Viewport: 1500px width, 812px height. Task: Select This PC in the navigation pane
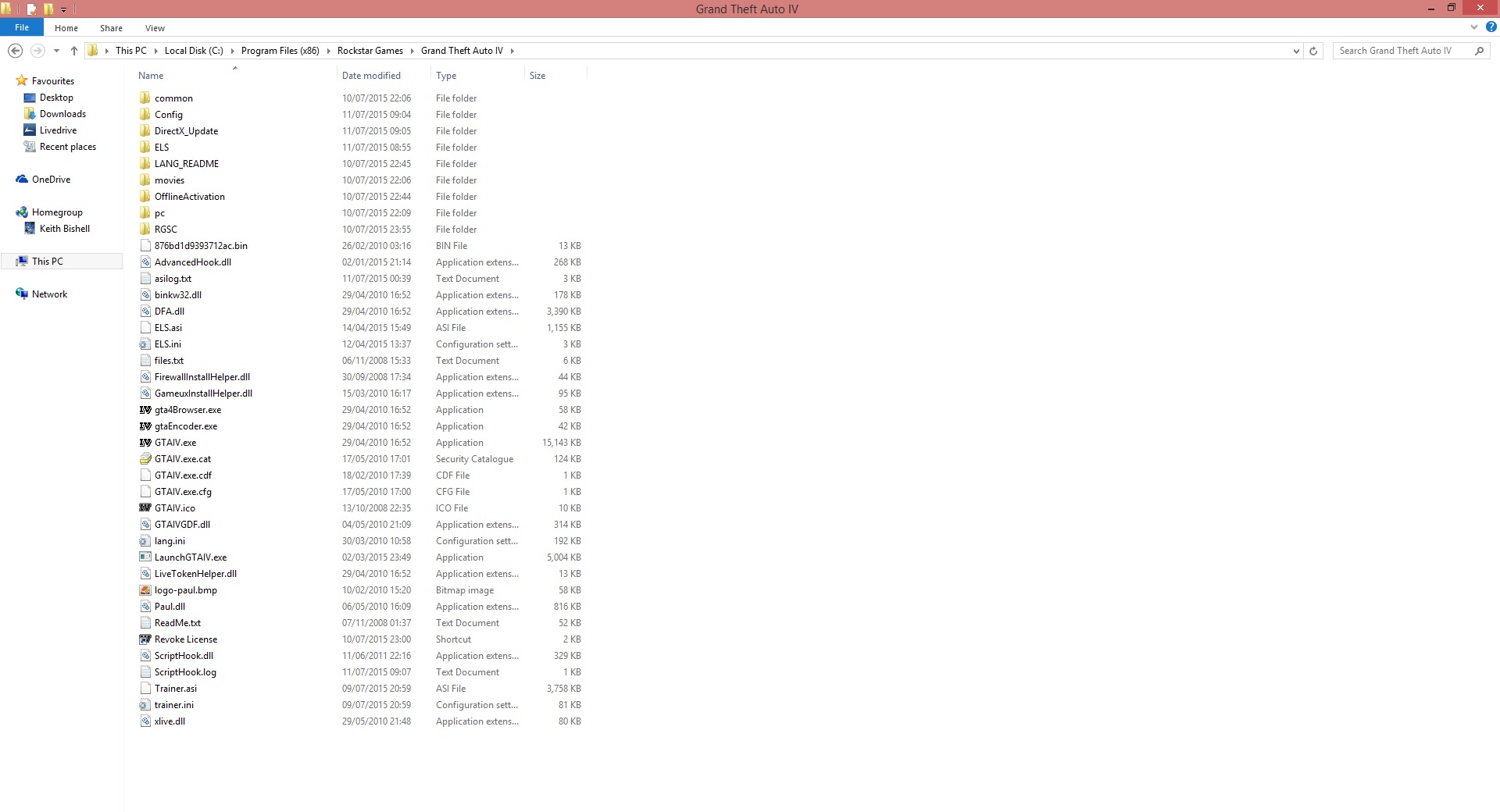tap(48, 262)
